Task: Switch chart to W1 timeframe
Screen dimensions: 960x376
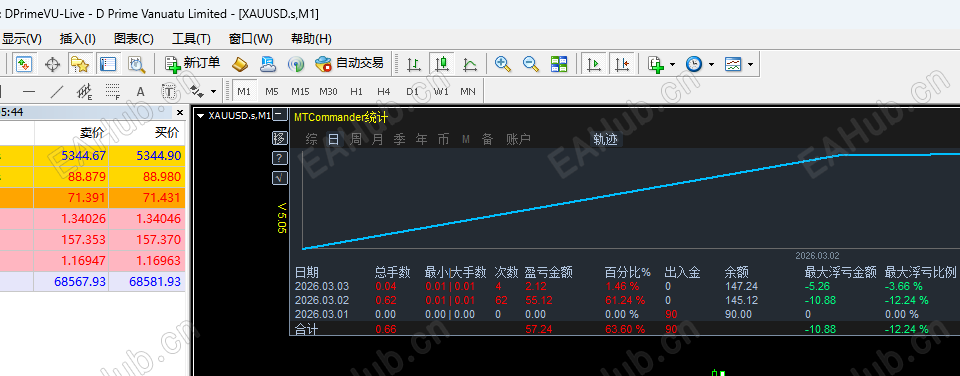Action: pyautogui.click(x=441, y=91)
